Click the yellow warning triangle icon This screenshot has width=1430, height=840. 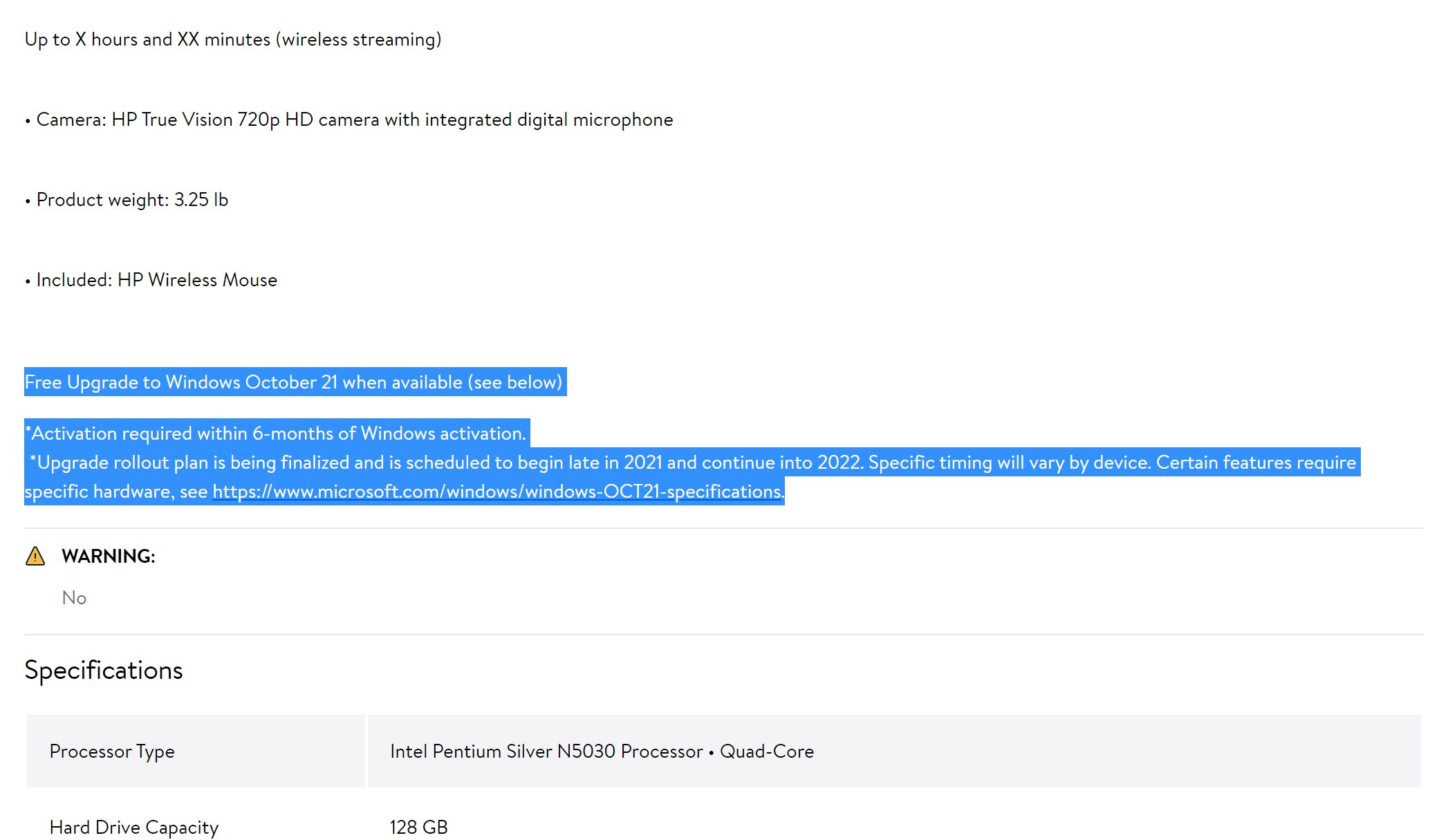point(35,556)
